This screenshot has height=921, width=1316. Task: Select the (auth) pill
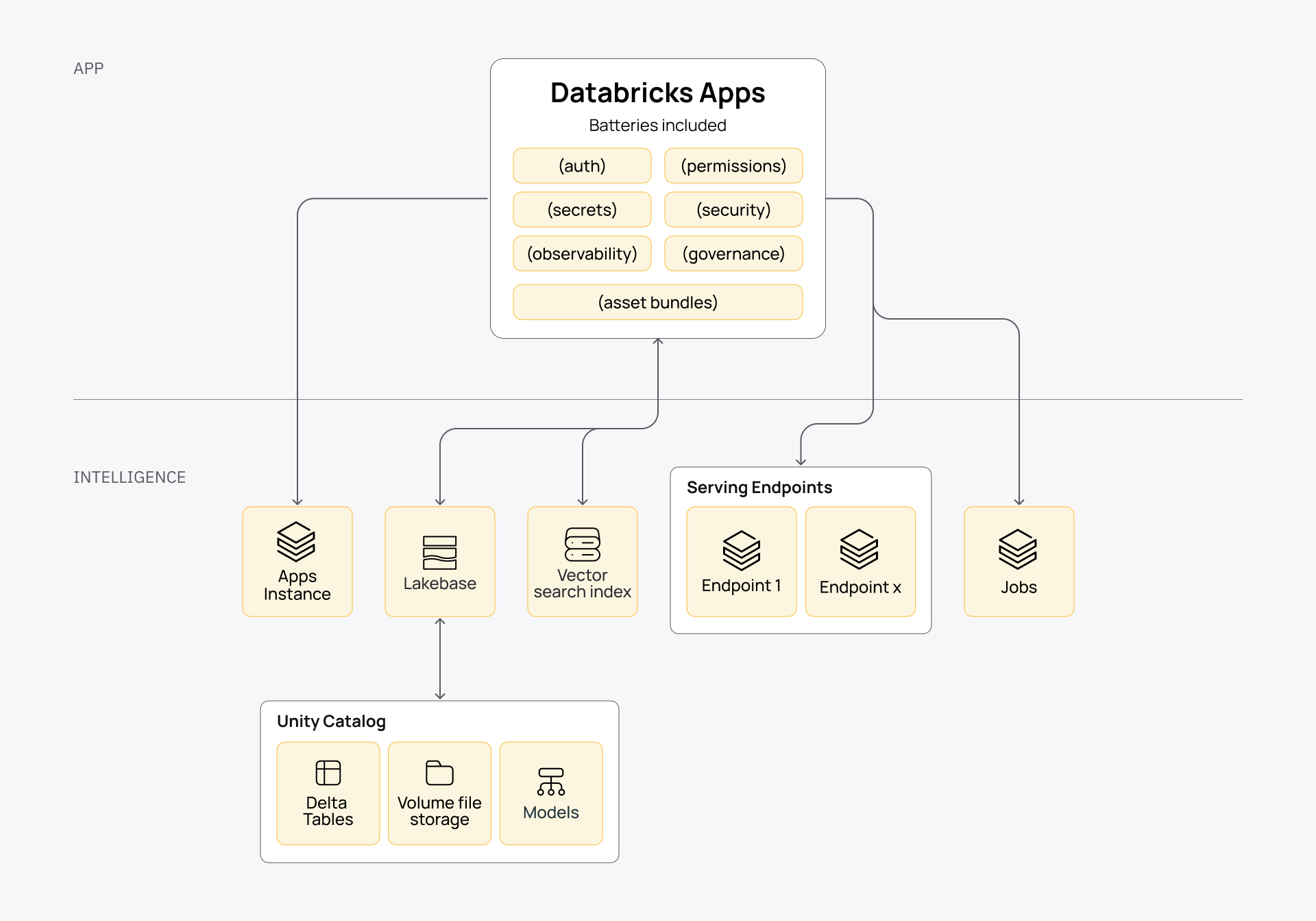[x=582, y=165]
